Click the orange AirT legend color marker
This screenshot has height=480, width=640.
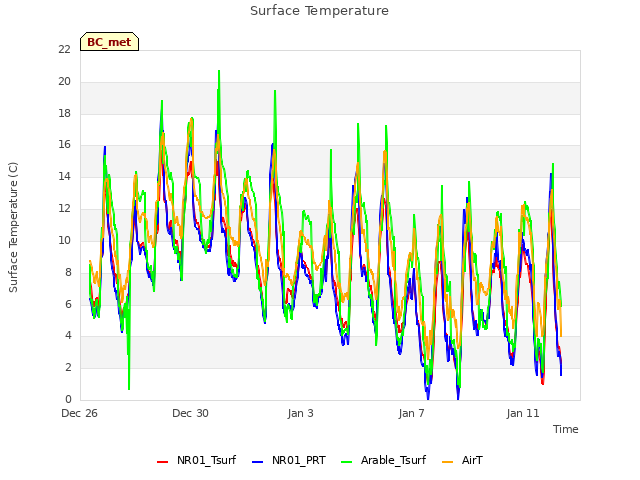coord(448,462)
